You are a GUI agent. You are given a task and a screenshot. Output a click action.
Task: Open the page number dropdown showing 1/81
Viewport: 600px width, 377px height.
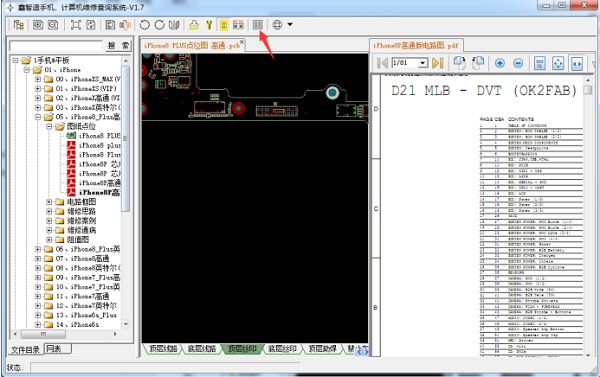[x=423, y=63]
